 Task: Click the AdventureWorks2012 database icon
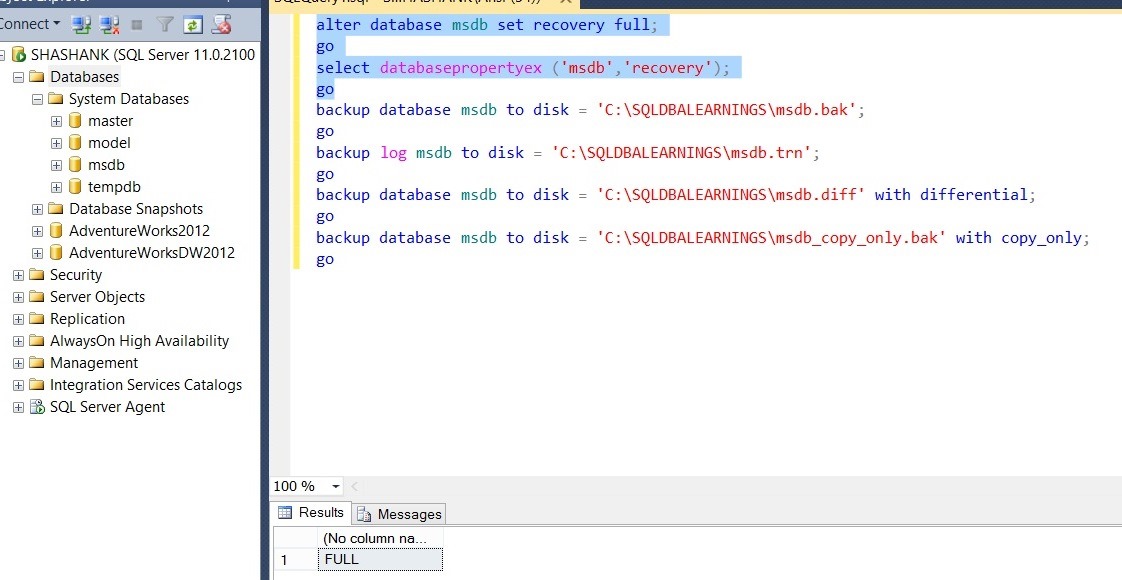(56, 231)
